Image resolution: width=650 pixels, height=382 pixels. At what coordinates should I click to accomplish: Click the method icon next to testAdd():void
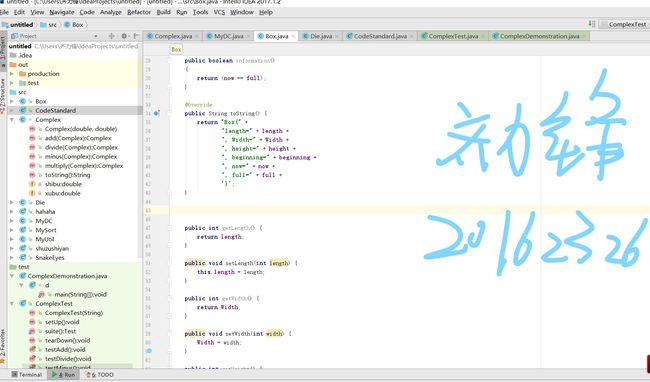[x=32, y=349]
